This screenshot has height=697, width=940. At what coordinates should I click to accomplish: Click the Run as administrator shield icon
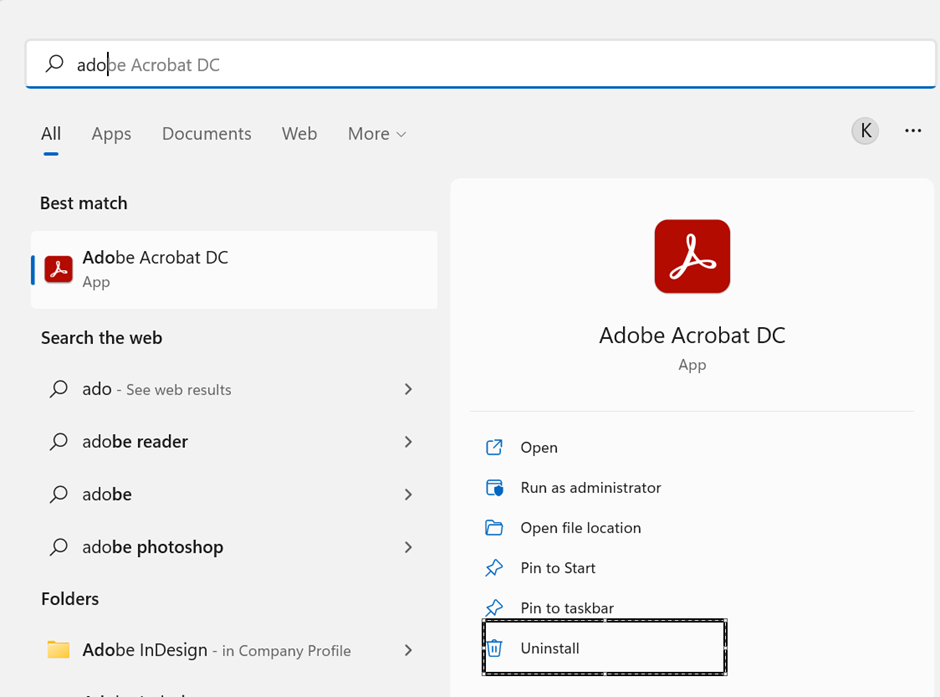[x=494, y=488]
